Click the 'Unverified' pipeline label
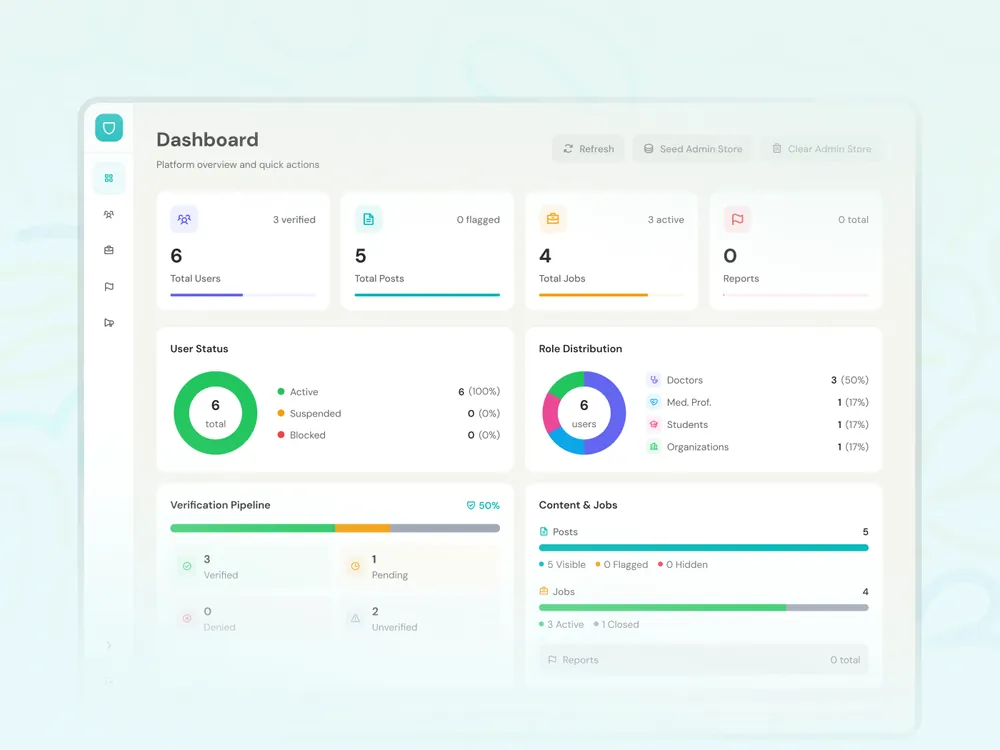 [394, 628]
